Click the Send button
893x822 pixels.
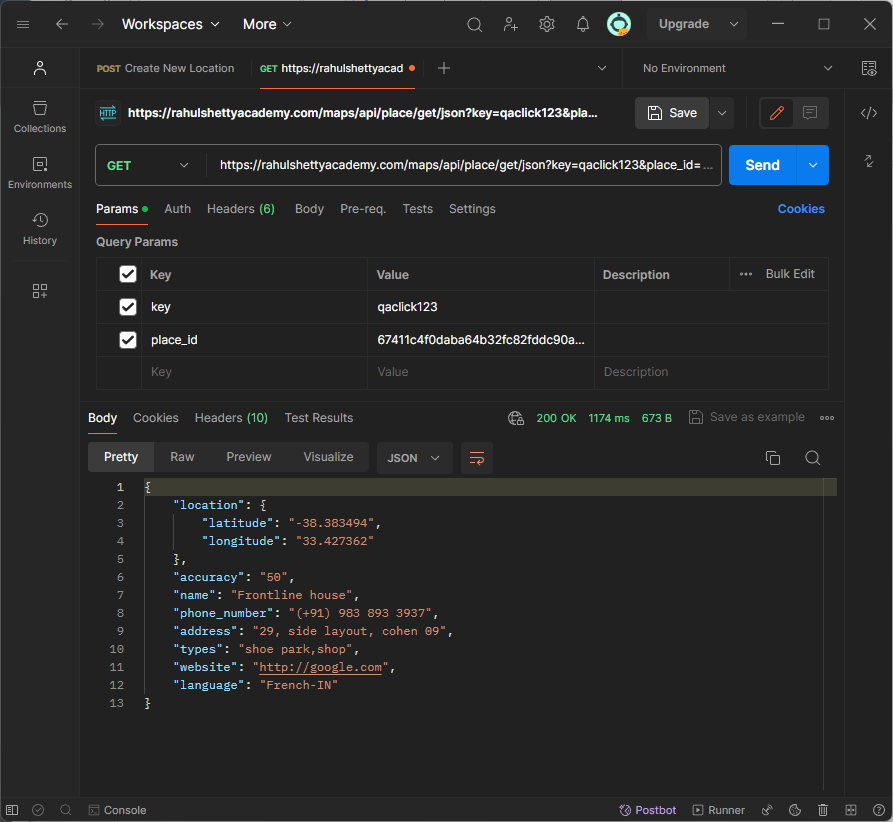[x=762, y=165]
